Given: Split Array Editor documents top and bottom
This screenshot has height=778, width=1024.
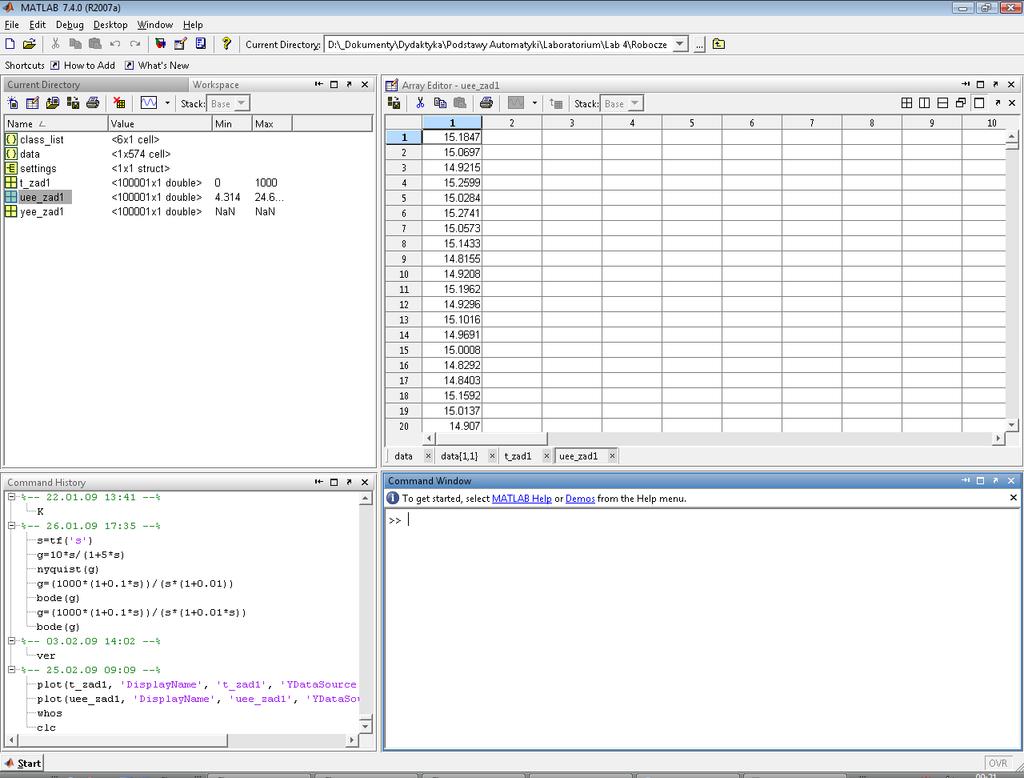Looking at the screenshot, I should [942, 103].
